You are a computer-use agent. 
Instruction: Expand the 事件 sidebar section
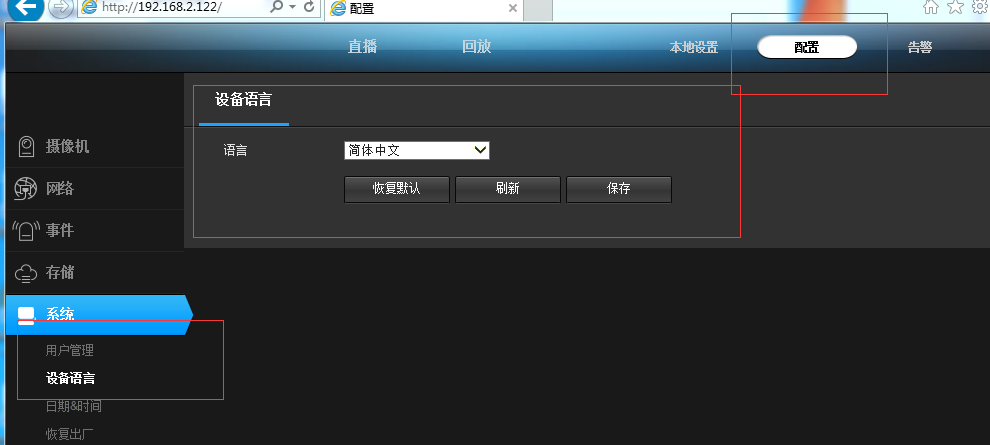click(95, 230)
